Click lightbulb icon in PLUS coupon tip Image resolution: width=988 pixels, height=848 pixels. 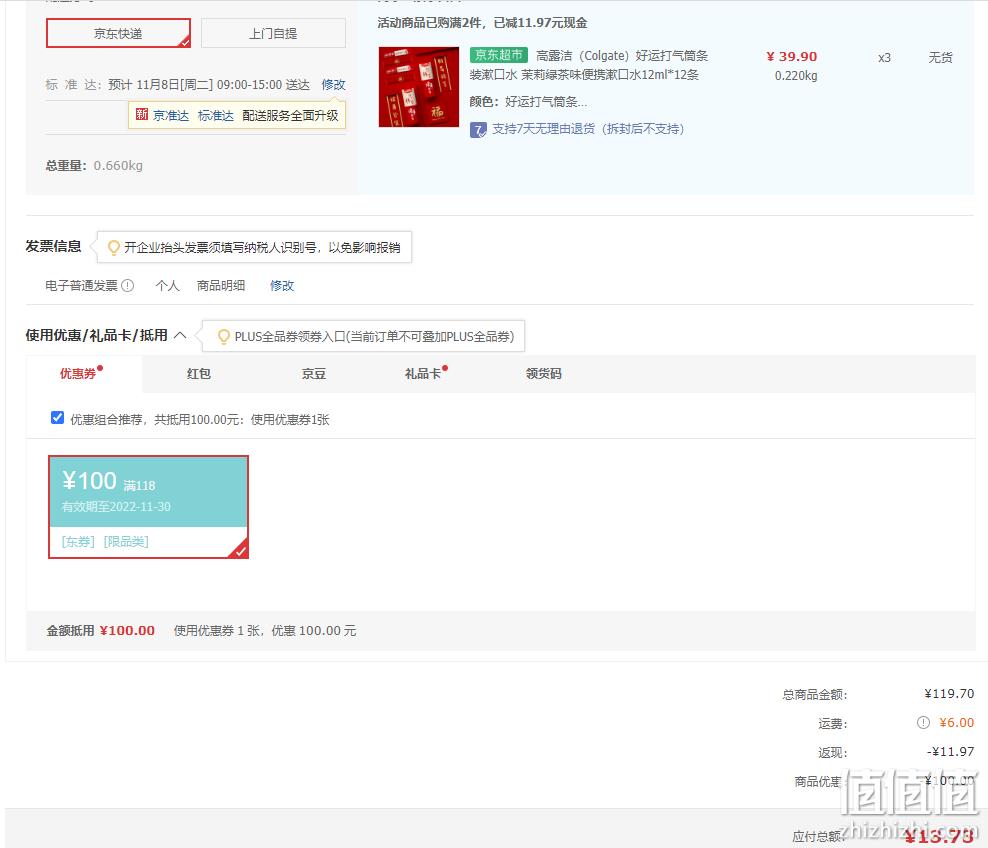[x=224, y=336]
